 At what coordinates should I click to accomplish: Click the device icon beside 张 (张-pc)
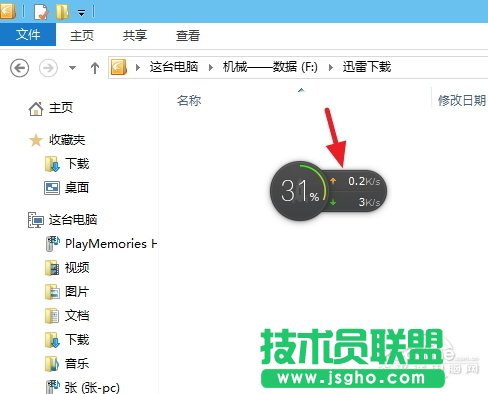(53, 387)
